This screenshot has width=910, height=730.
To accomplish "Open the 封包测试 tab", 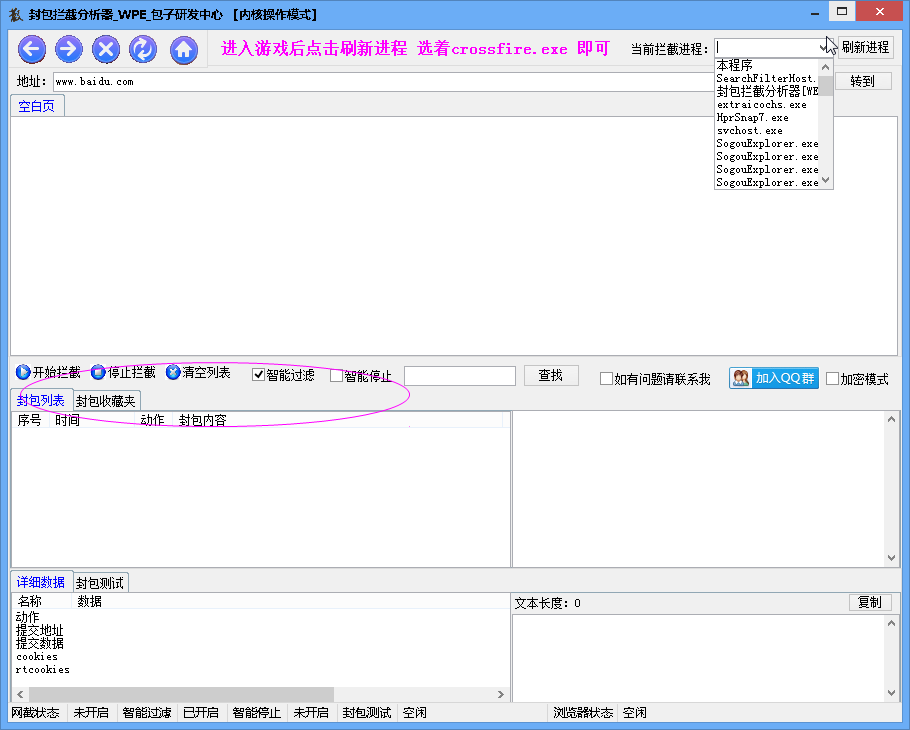I will click(100, 583).
